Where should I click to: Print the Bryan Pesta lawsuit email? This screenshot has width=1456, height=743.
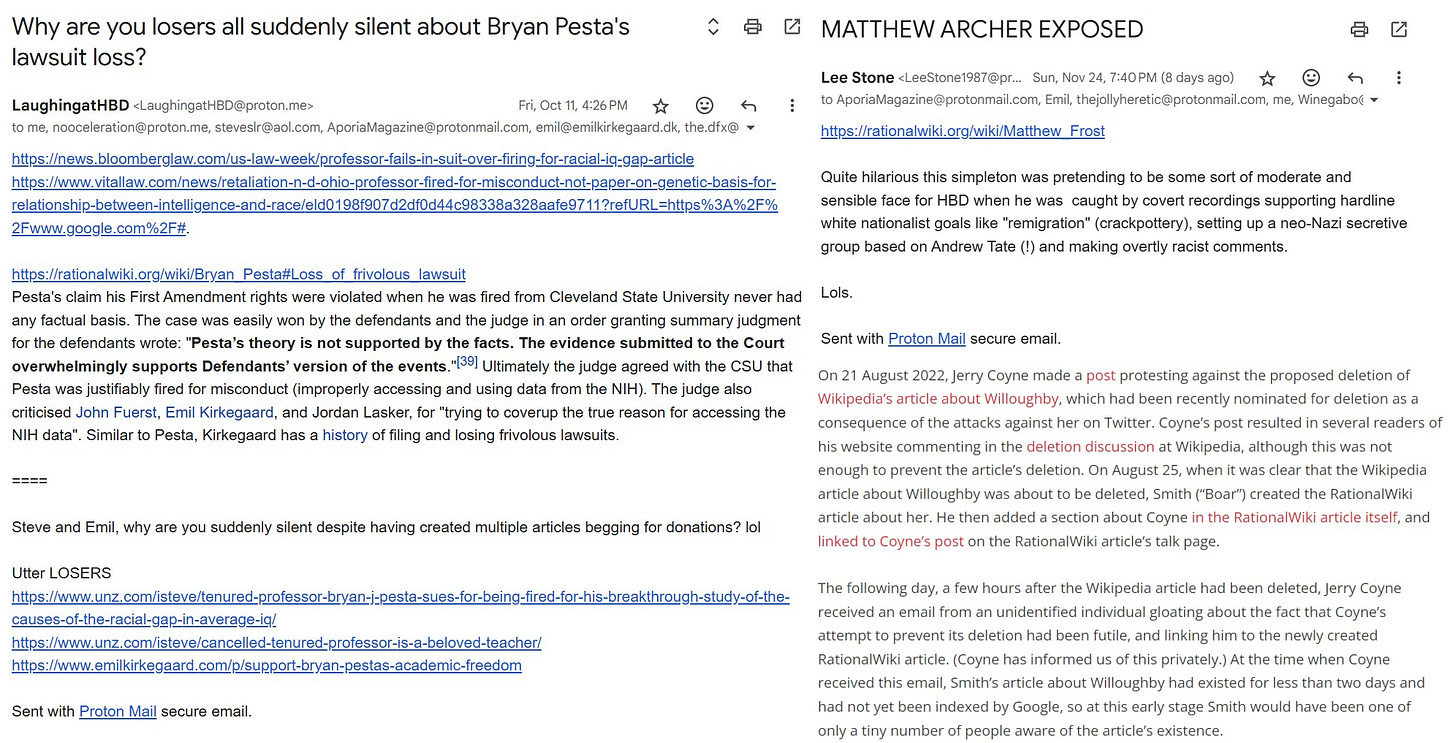753,28
